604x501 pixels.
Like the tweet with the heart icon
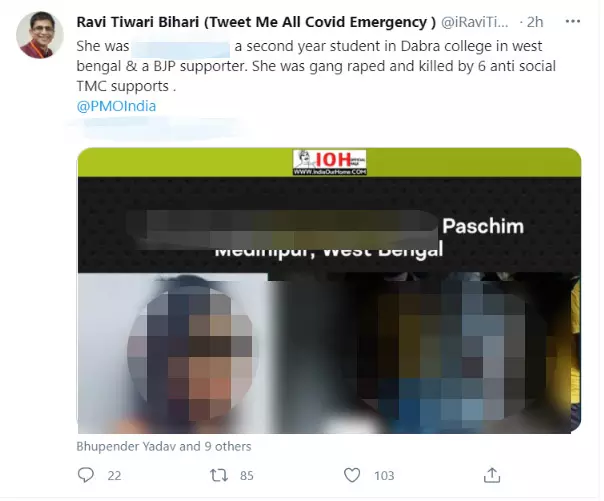[352, 475]
